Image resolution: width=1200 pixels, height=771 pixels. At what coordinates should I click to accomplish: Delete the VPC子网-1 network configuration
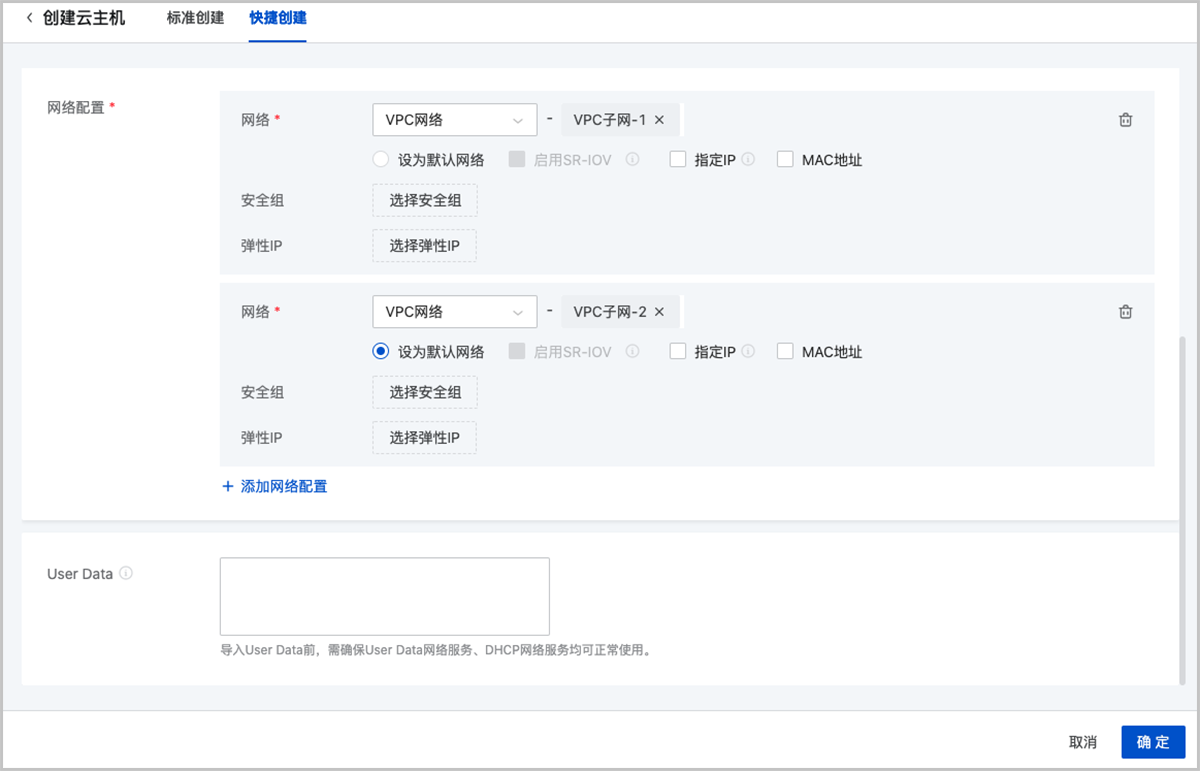[x=1125, y=120]
